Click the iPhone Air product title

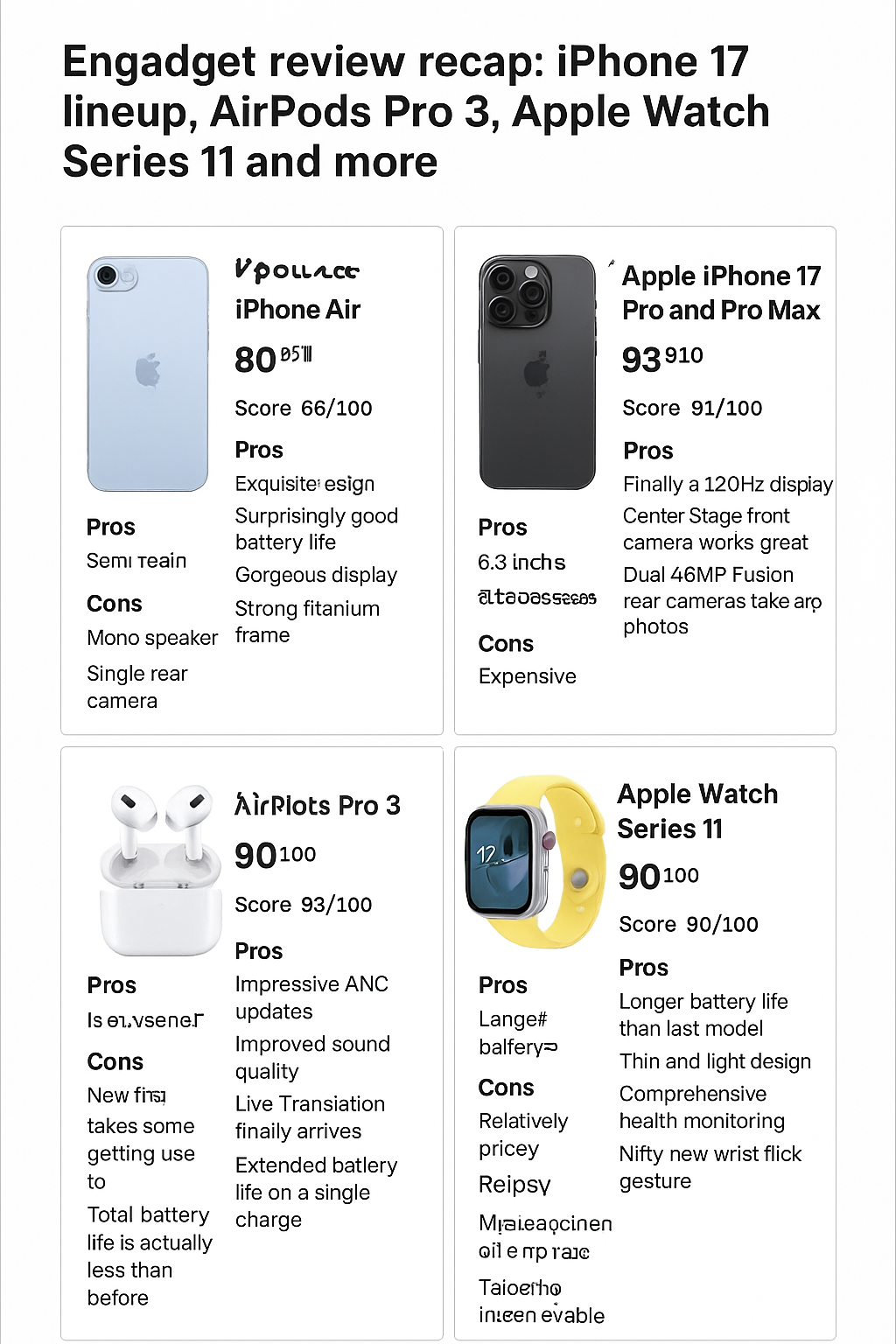[x=297, y=310]
